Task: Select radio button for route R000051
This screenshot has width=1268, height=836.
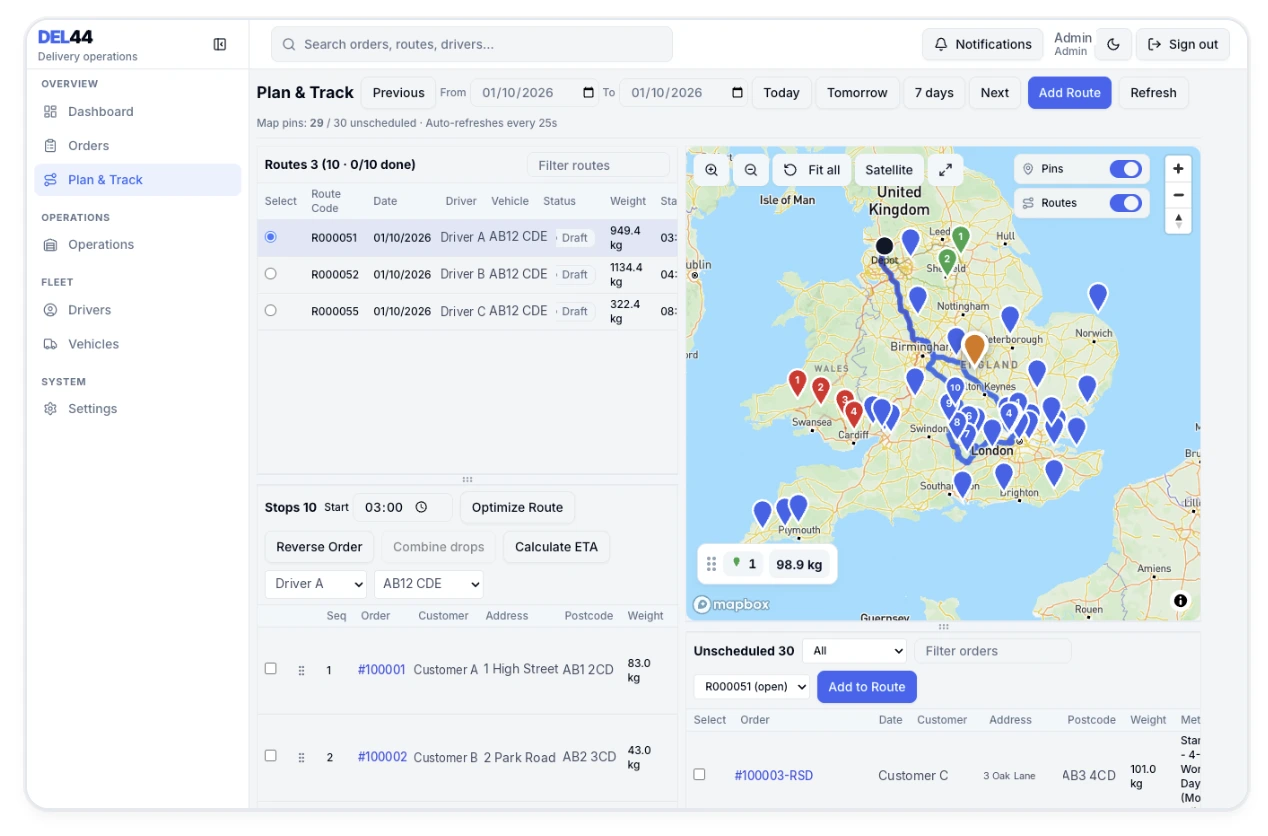Action: tap(270, 237)
